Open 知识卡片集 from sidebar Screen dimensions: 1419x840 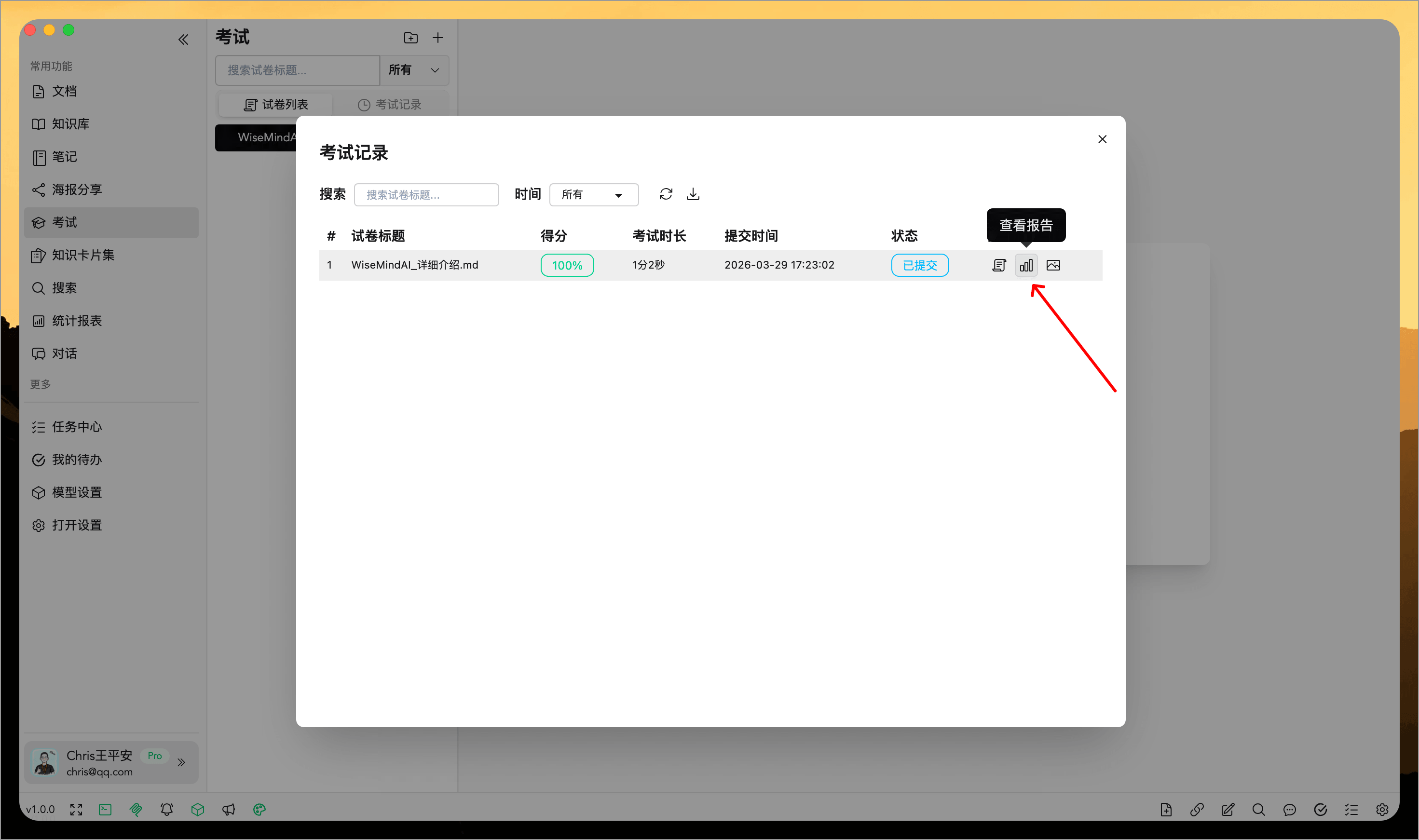click(82, 255)
